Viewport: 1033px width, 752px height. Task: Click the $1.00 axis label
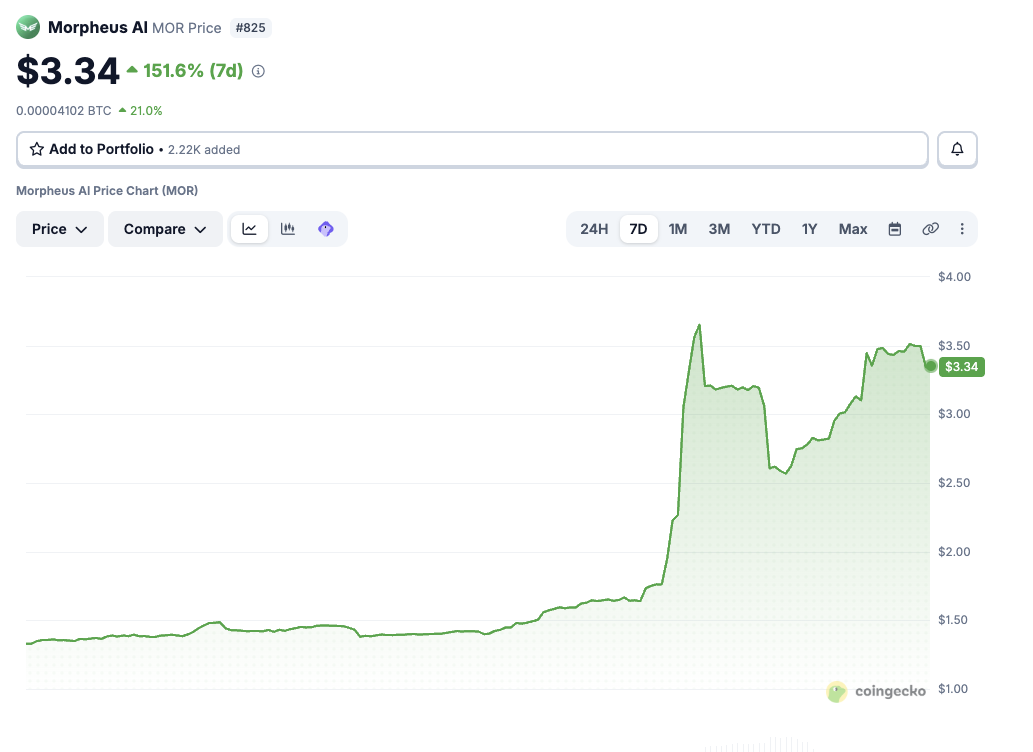[953, 689]
